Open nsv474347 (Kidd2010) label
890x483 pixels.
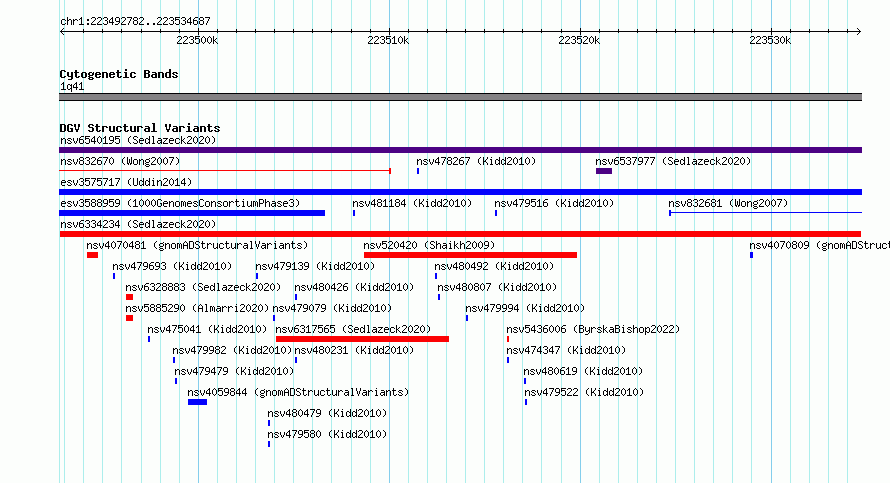click(566, 350)
